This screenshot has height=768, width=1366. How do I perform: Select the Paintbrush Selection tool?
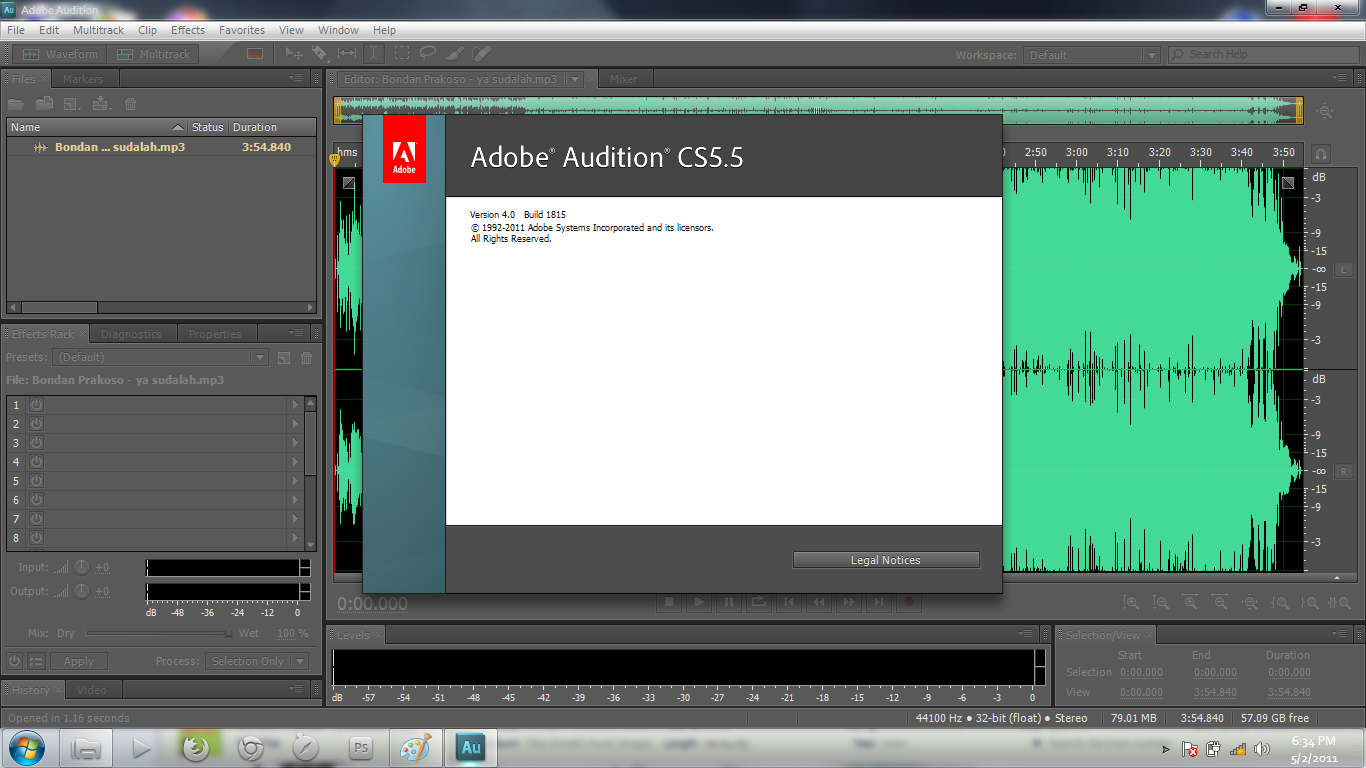pos(455,54)
